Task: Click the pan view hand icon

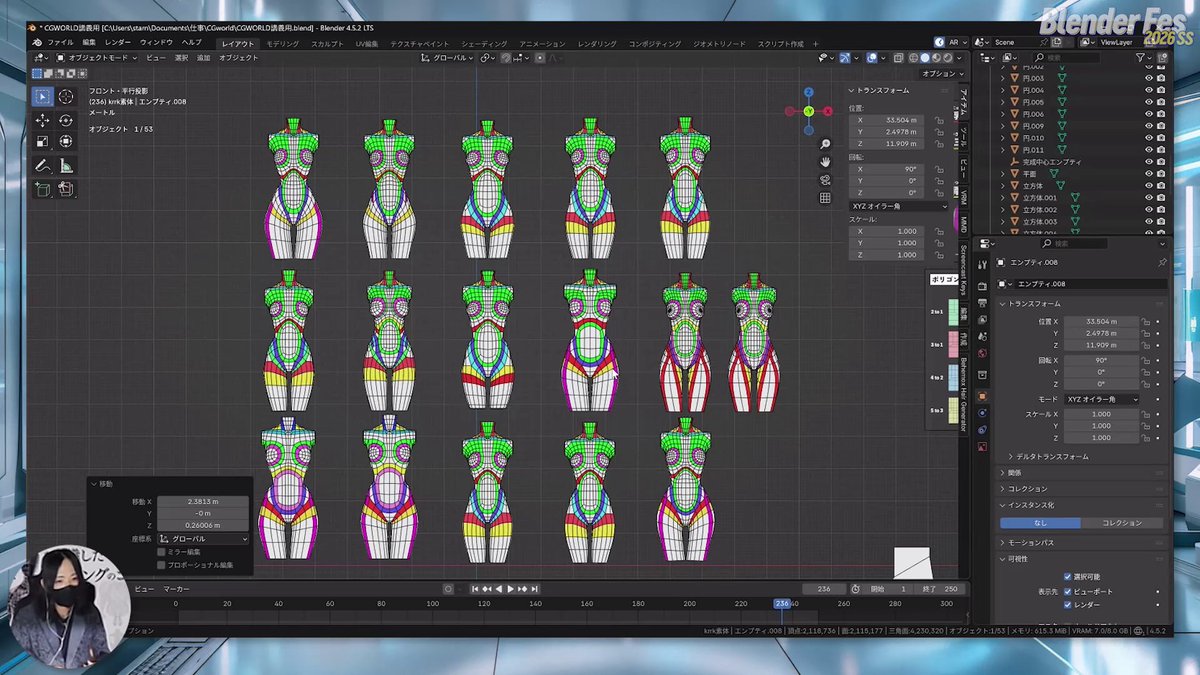Action: pyautogui.click(x=825, y=161)
